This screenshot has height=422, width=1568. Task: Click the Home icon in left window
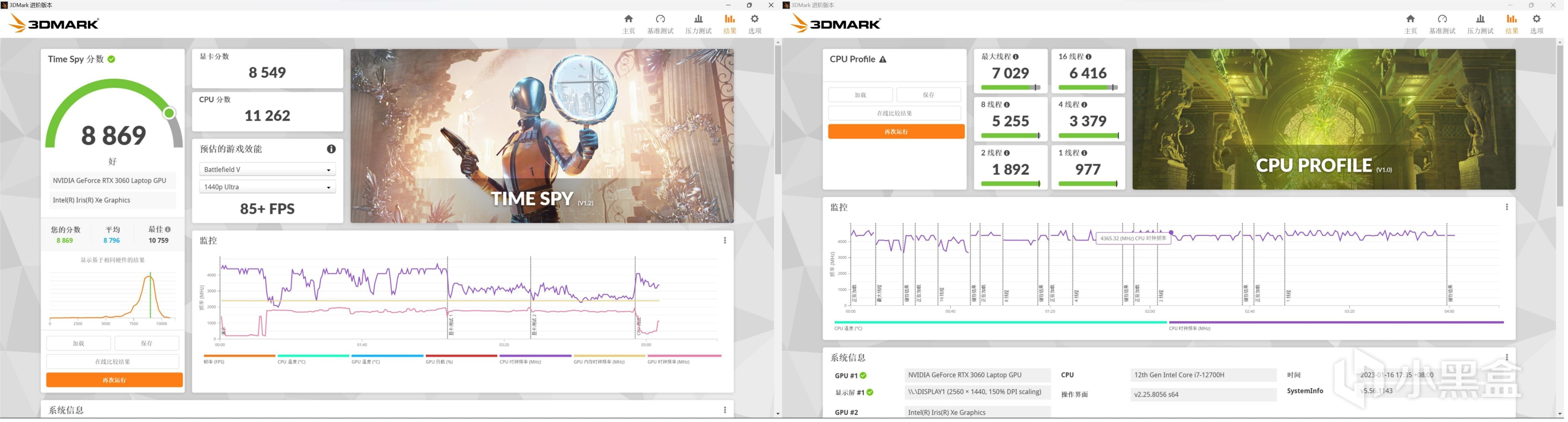click(x=629, y=19)
